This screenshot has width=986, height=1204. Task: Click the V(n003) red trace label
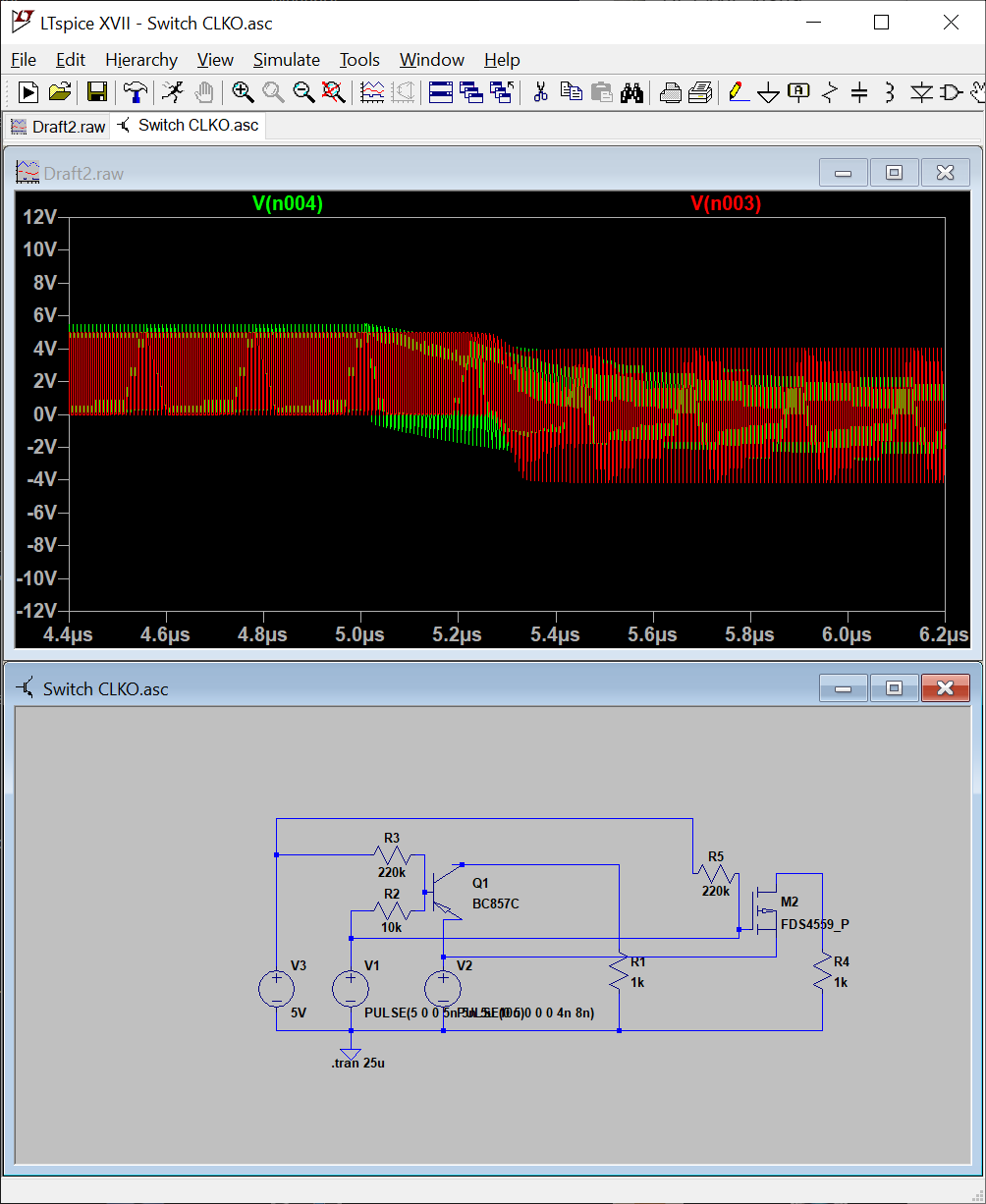pyautogui.click(x=726, y=203)
